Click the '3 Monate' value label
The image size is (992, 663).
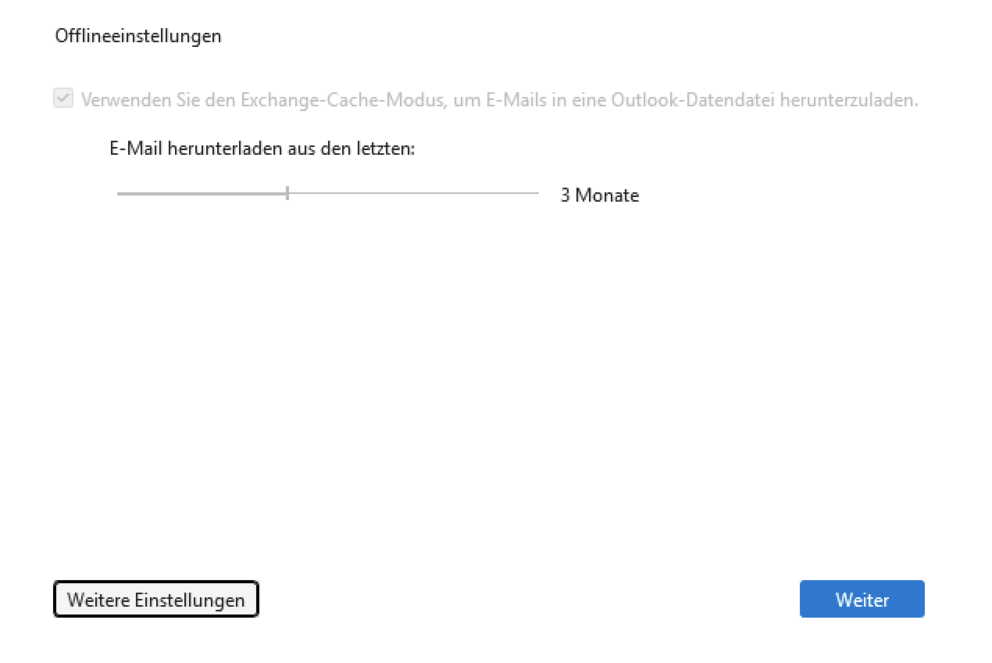click(600, 195)
